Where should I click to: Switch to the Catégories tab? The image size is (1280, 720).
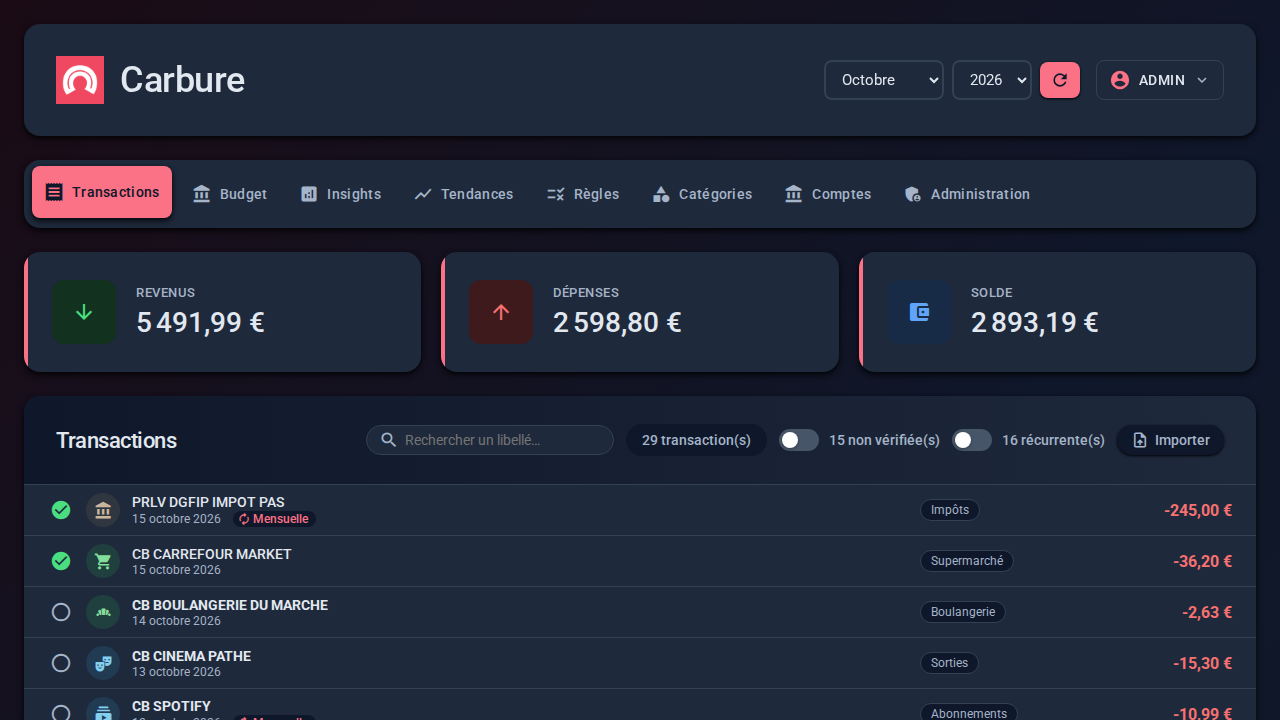point(702,194)
